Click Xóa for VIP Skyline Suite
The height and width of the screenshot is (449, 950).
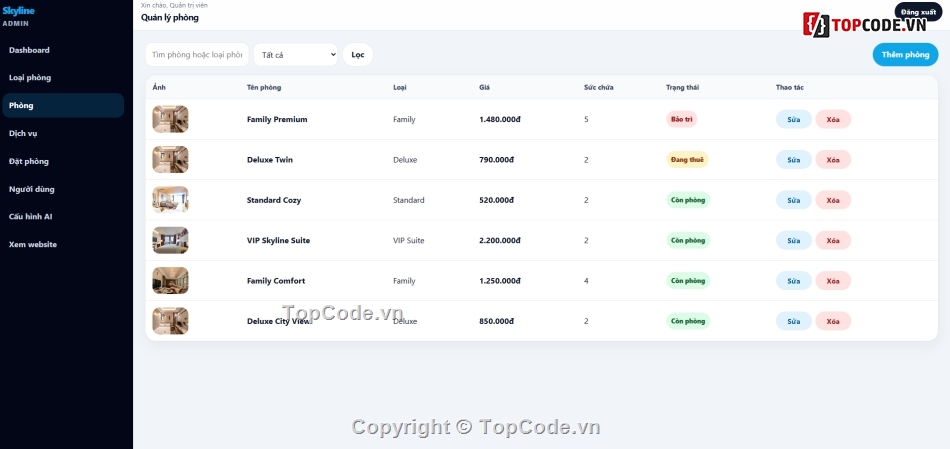[x=833, y=241]
